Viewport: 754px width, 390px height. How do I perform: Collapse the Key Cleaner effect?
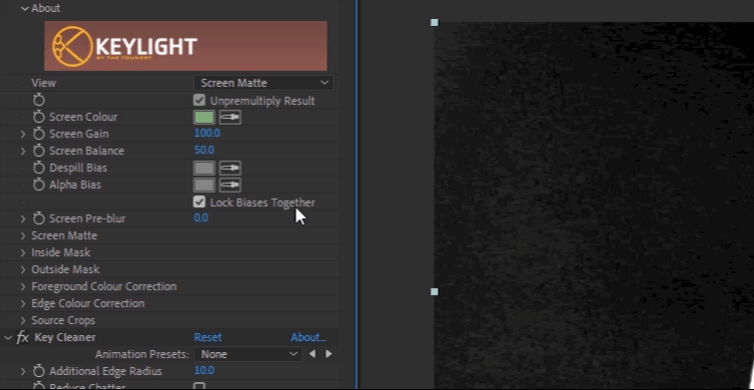coord(8,338)
